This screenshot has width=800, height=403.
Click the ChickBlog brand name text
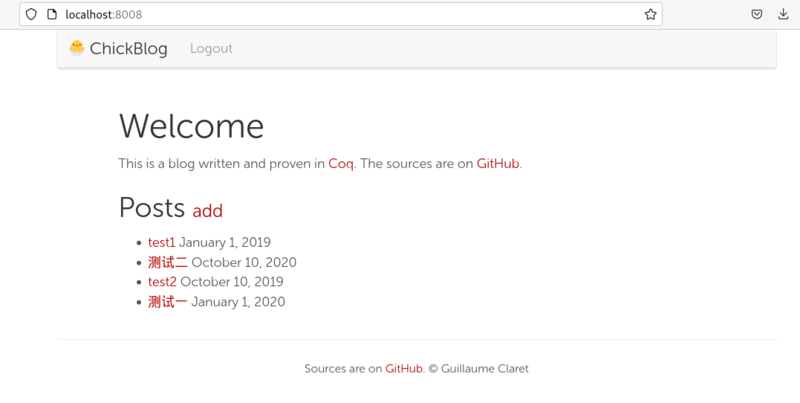(129, 49)
